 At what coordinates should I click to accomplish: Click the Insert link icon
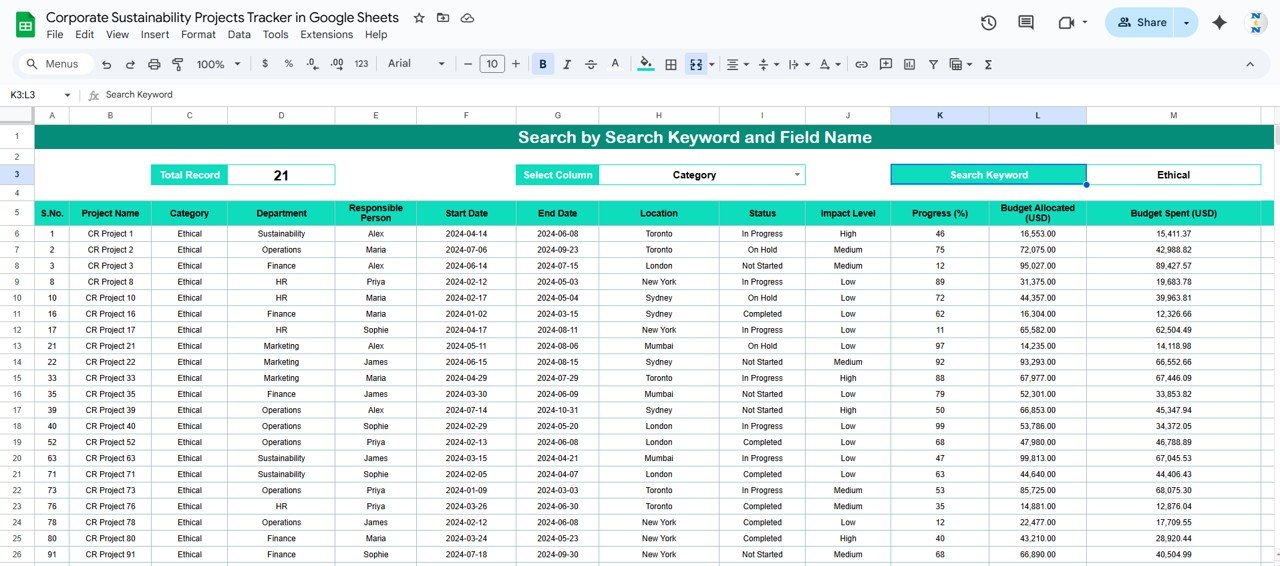pos(861,64)
